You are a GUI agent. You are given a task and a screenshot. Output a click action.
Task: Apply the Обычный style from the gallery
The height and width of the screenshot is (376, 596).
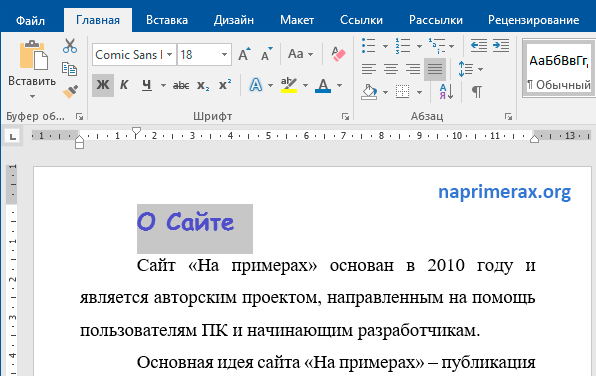(x=559, y=68)
